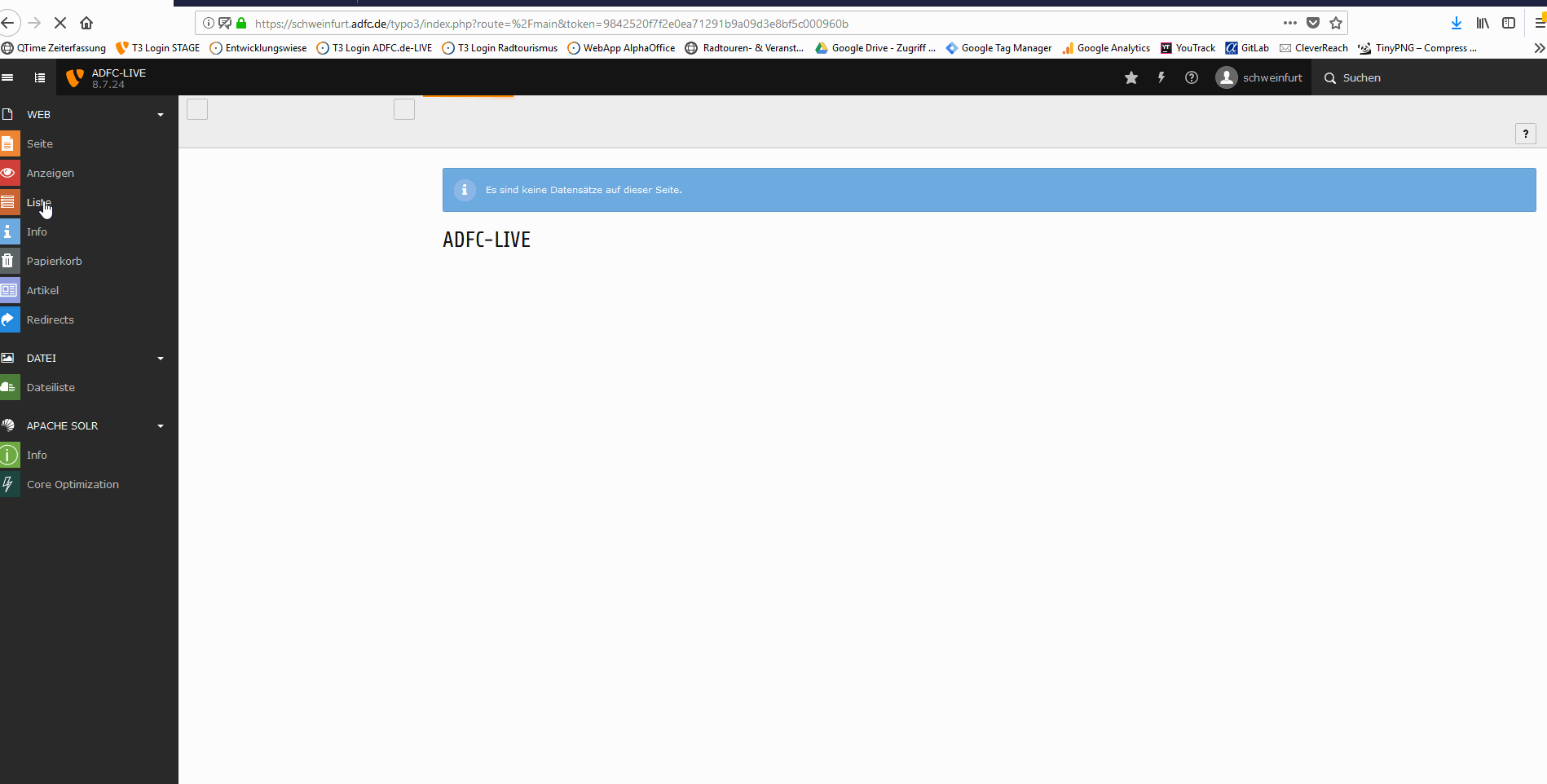Open the bookmarks star in TYPO3 topbar
Viewport: 1547px width, 784px height.
point(1131,77)
